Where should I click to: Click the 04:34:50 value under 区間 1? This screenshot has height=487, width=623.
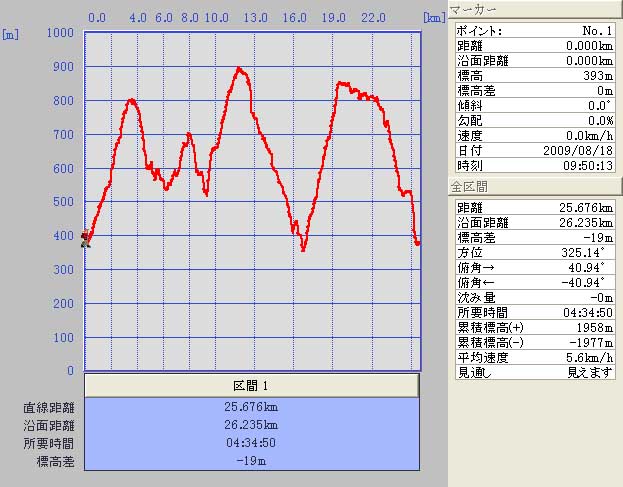tap(251, 443)
